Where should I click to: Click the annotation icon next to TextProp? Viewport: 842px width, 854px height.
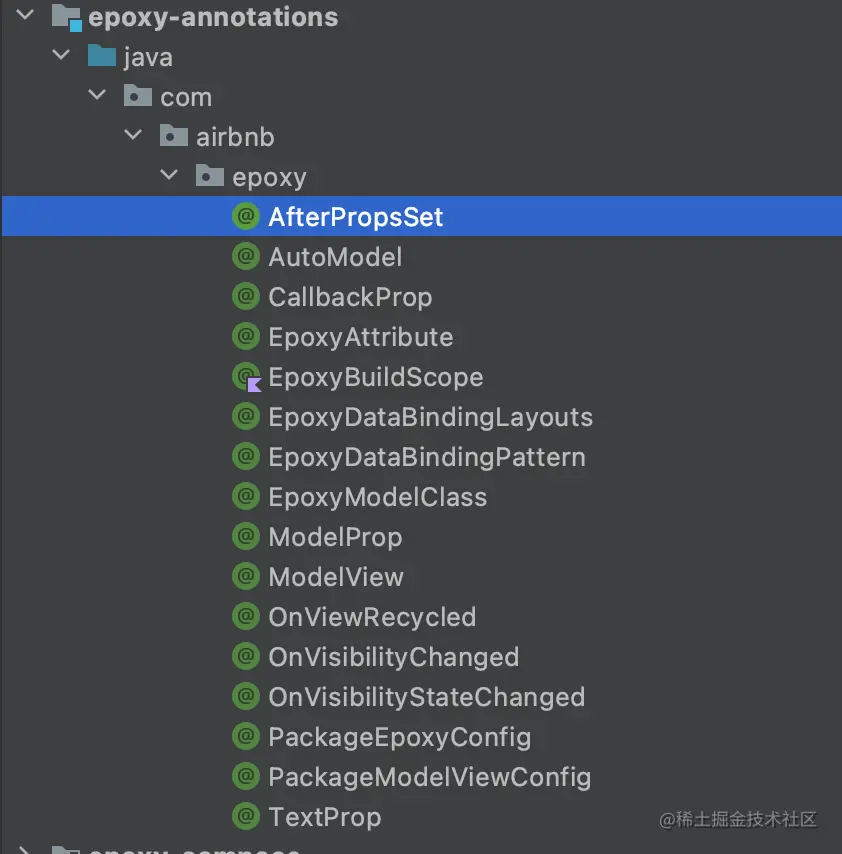(x=246, y=817)
